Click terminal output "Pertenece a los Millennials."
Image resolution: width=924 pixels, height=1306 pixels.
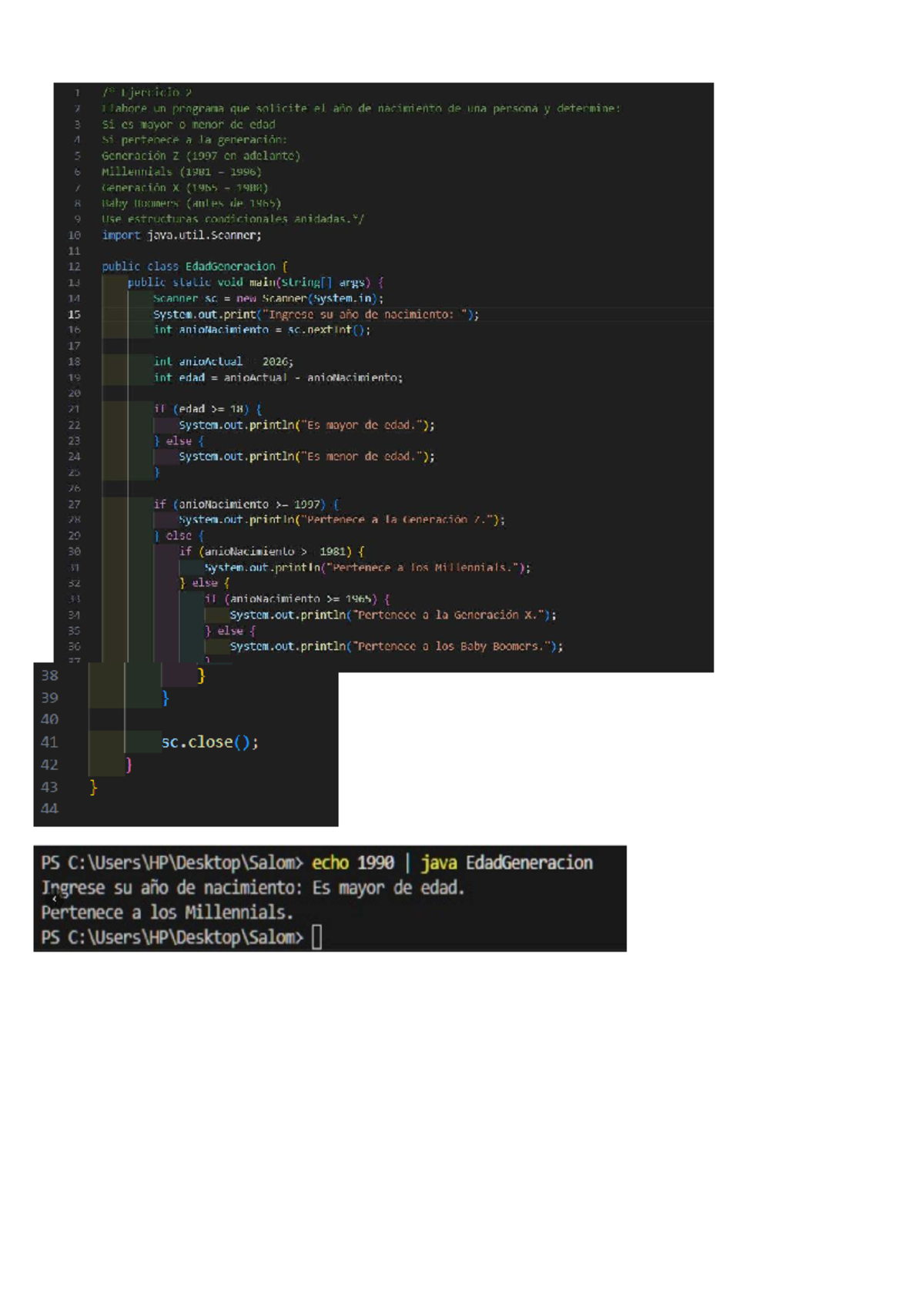tap(167, 913)
